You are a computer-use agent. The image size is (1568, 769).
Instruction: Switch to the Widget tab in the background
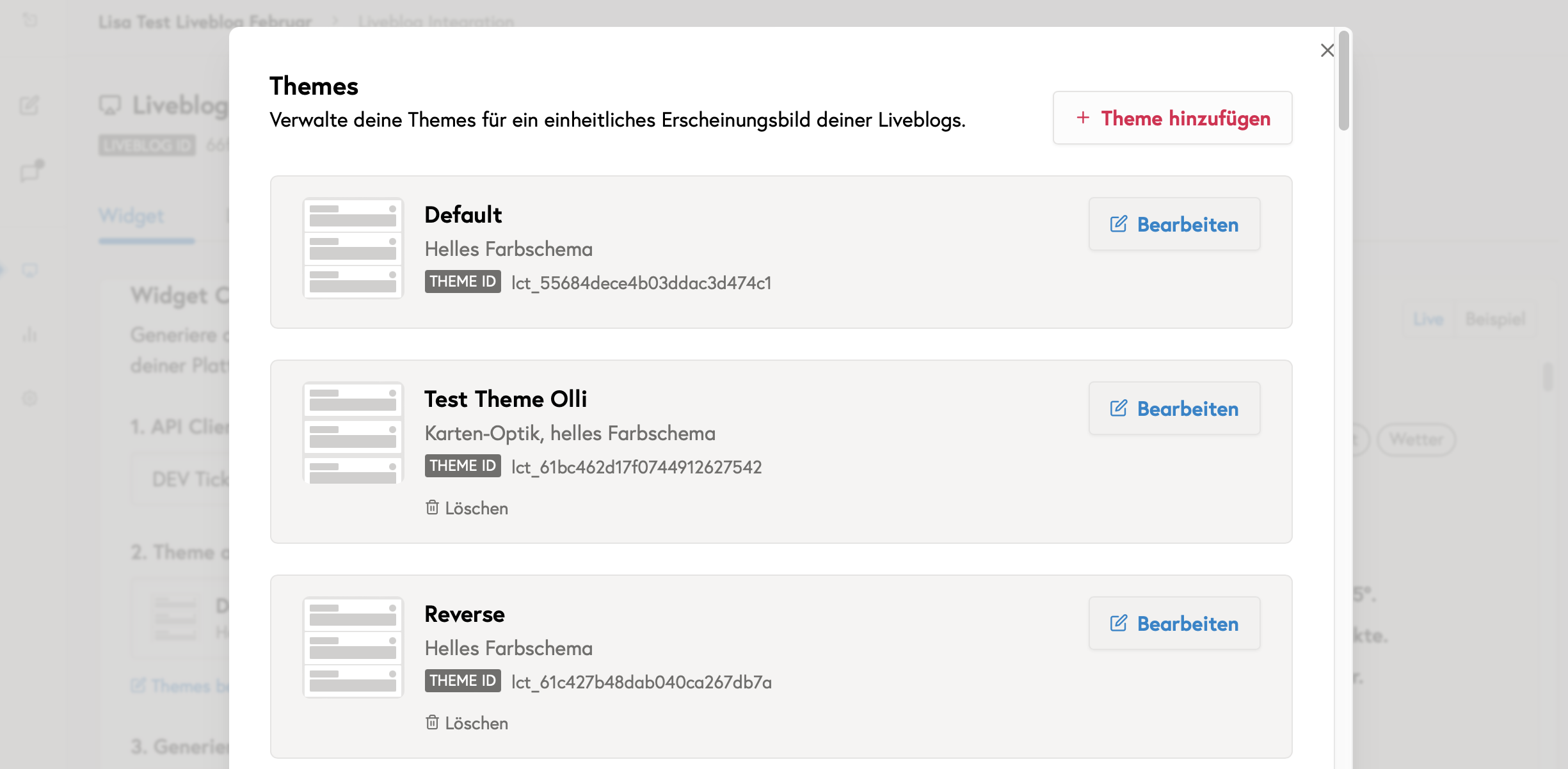(x=132, y=216)
